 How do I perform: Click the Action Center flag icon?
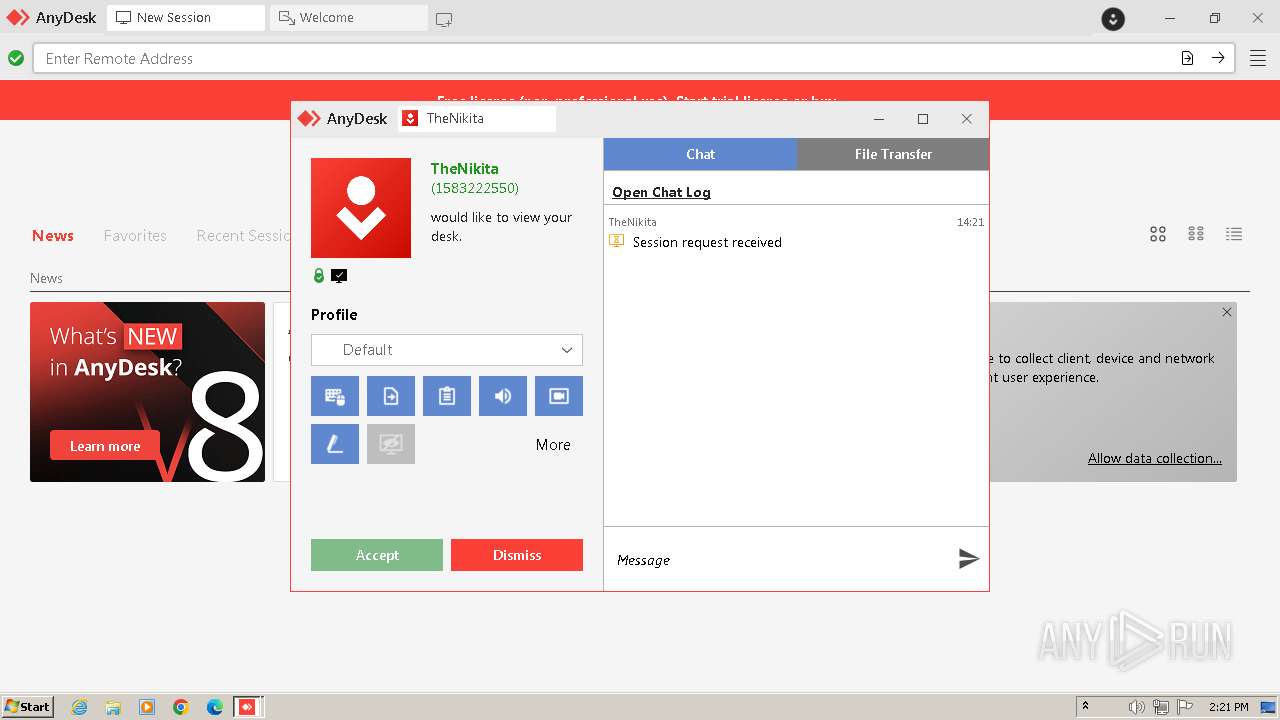click(1185, 707)
